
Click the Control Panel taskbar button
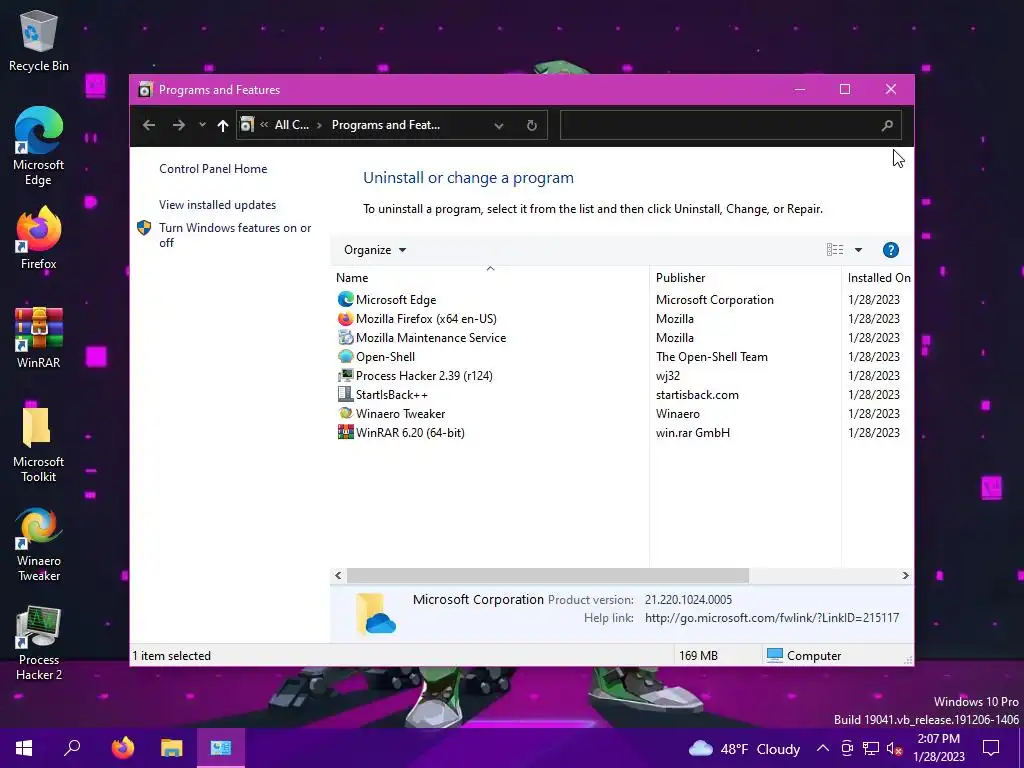221,748
